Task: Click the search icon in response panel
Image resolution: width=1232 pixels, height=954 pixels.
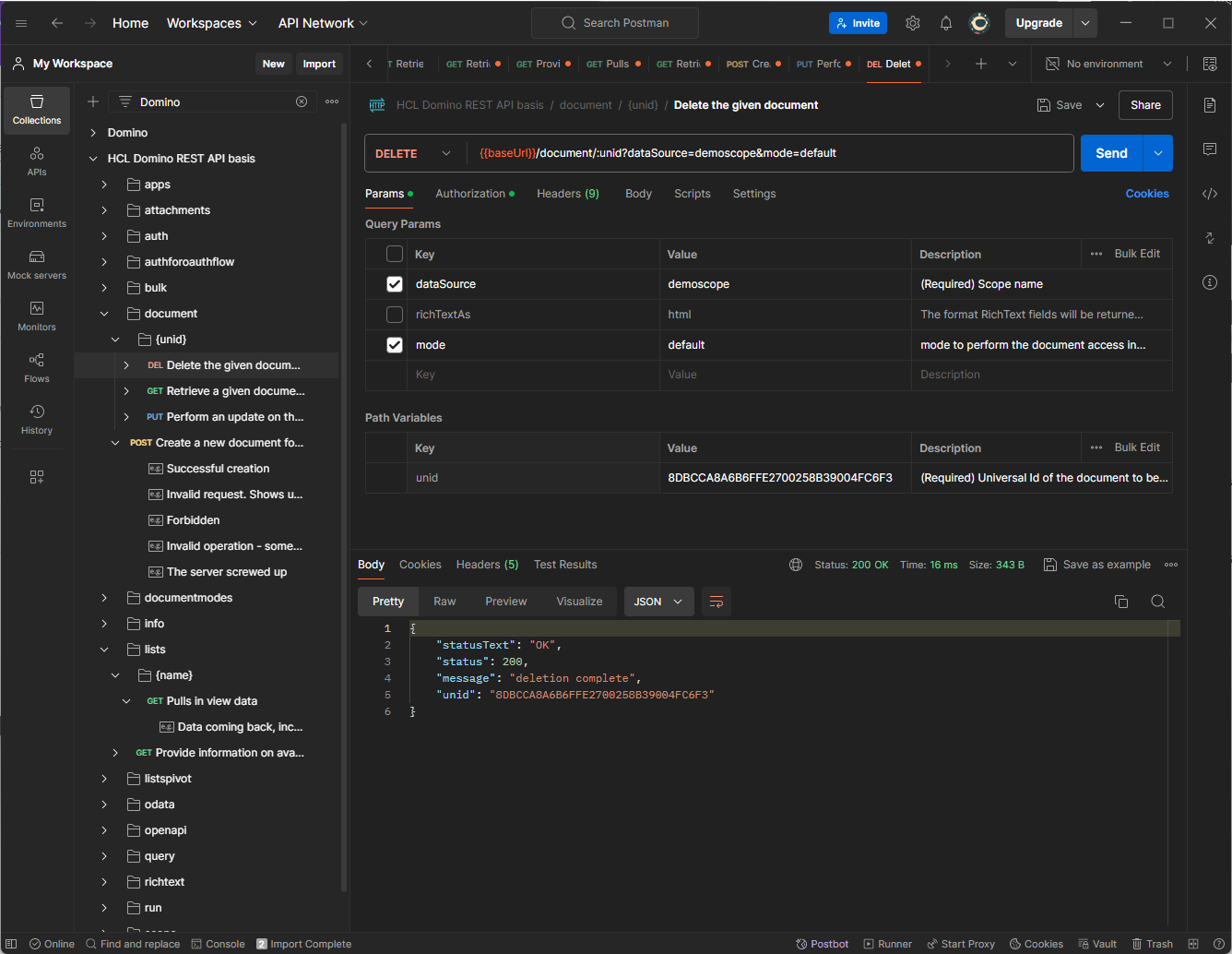Action: coord(1157,602)
